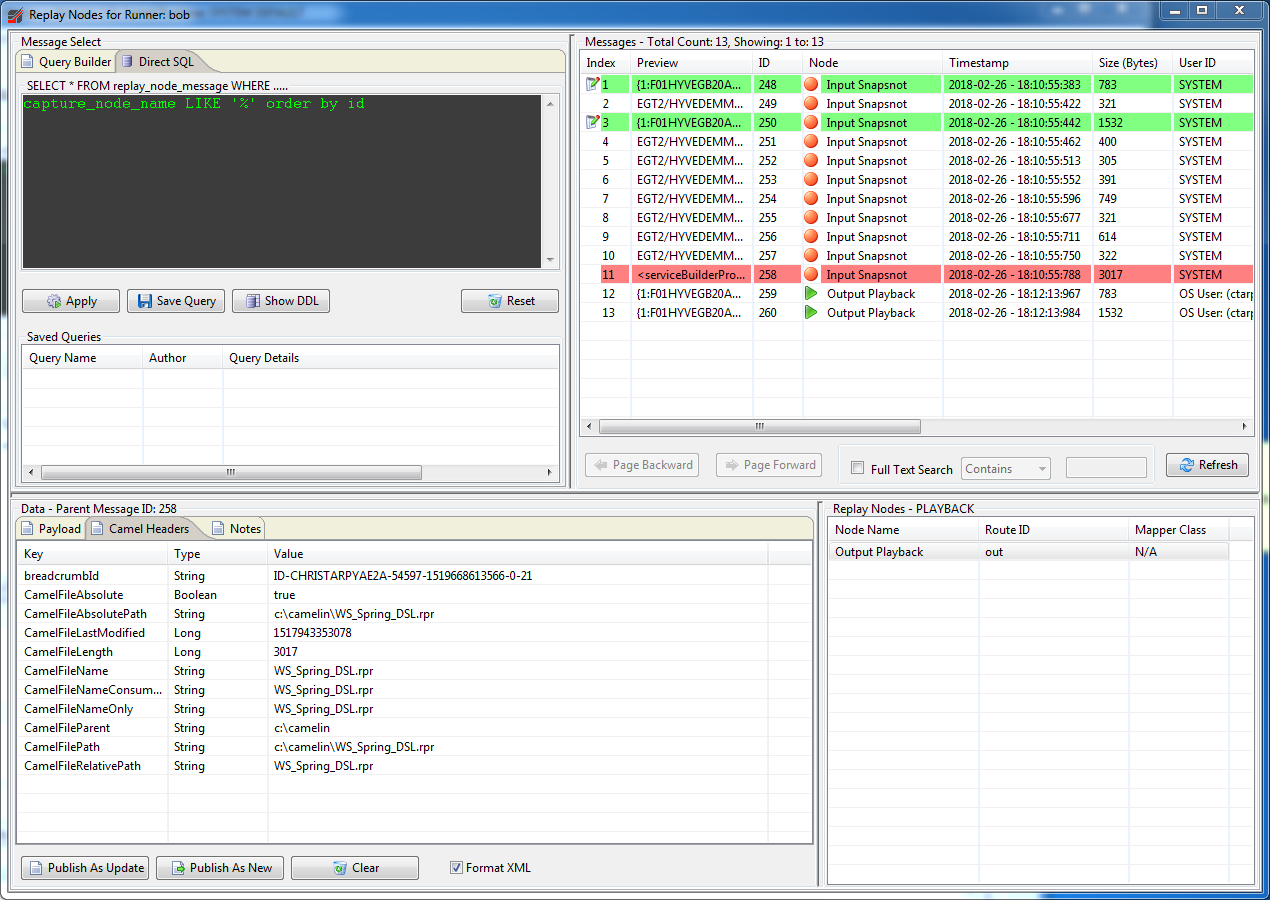Screen dimensions: 1270x900
Task: Click the red Input Snapshot icon for ID 258
Action: click(811, 275)
